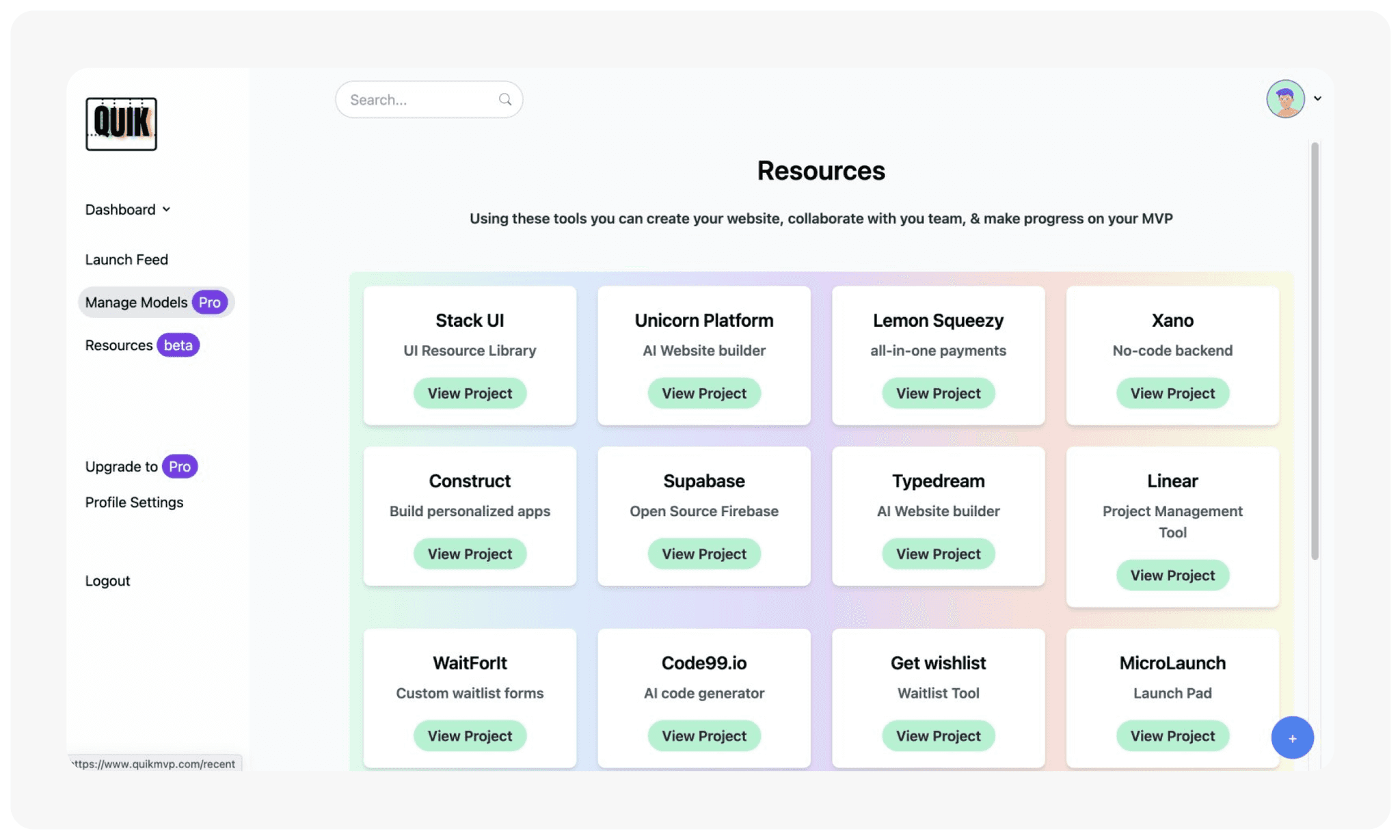Open the user avatar profile picture
1400x840 pixels.
(x=1284, y=99)
